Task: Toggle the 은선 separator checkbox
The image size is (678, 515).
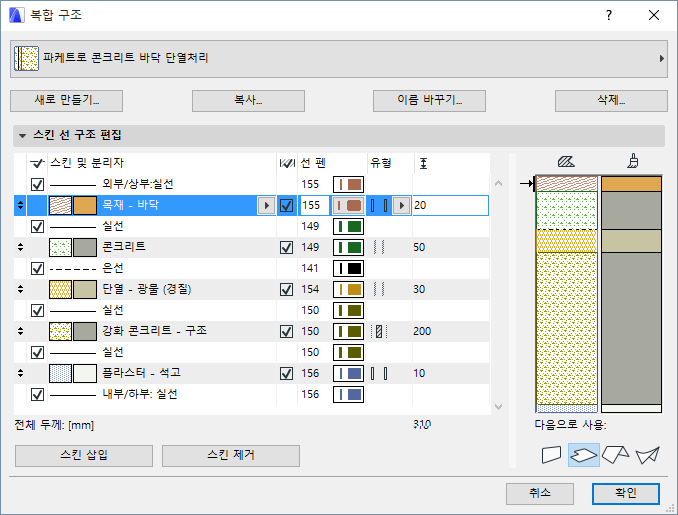Action: [x=37, y=269]
